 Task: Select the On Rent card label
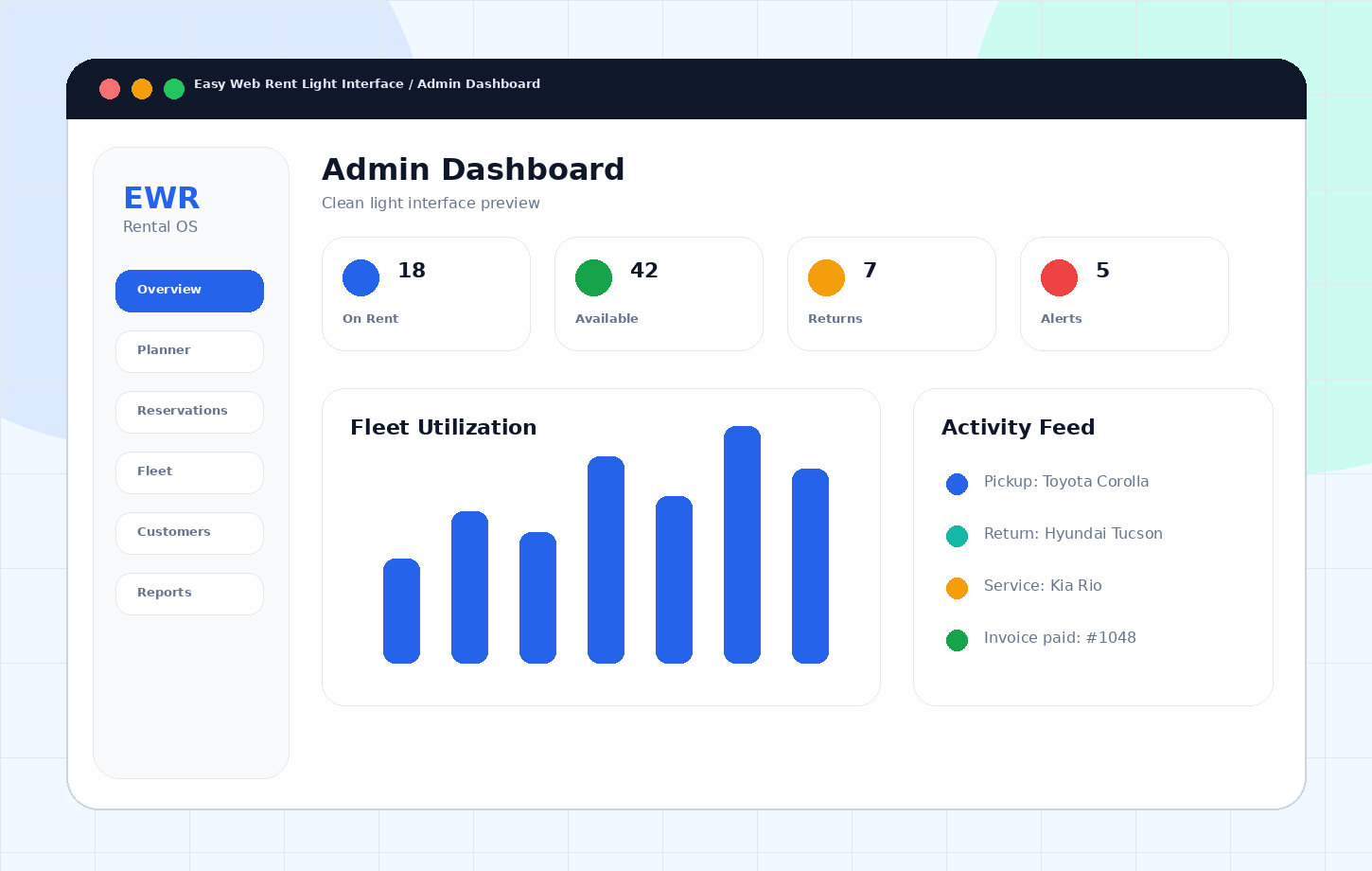point(370,319)
